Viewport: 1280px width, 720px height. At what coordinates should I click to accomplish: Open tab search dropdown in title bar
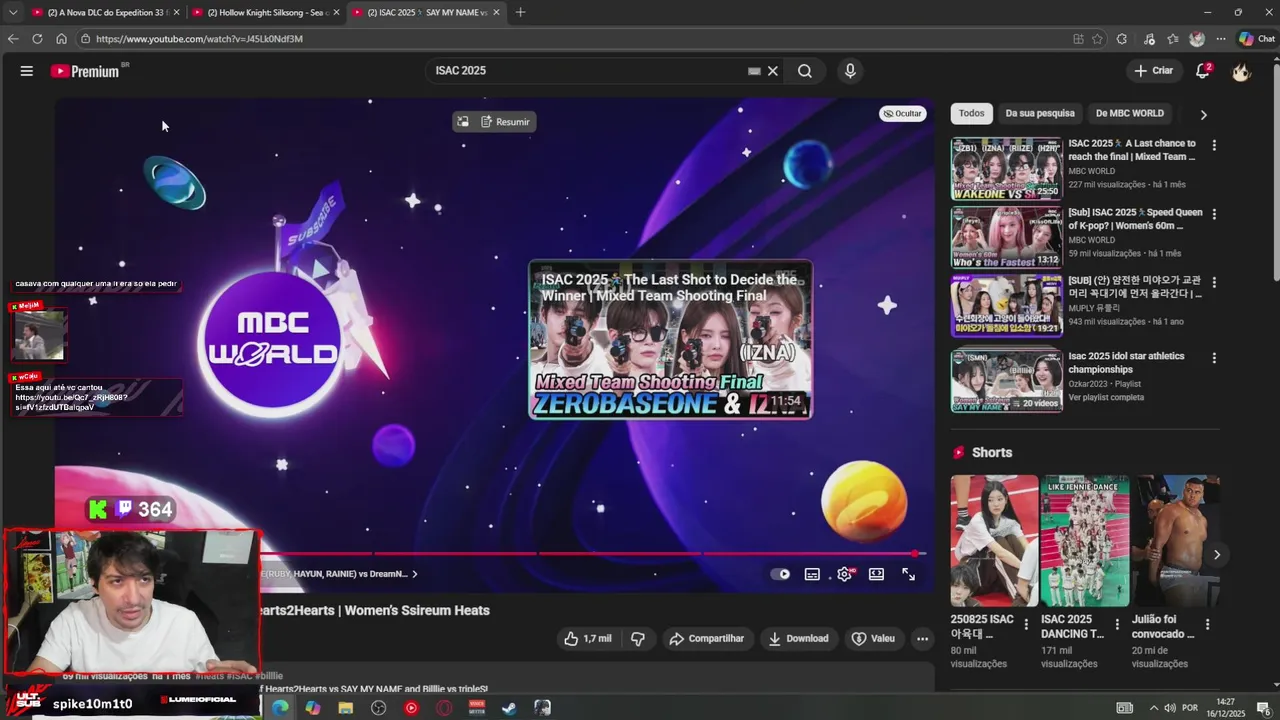13,12
